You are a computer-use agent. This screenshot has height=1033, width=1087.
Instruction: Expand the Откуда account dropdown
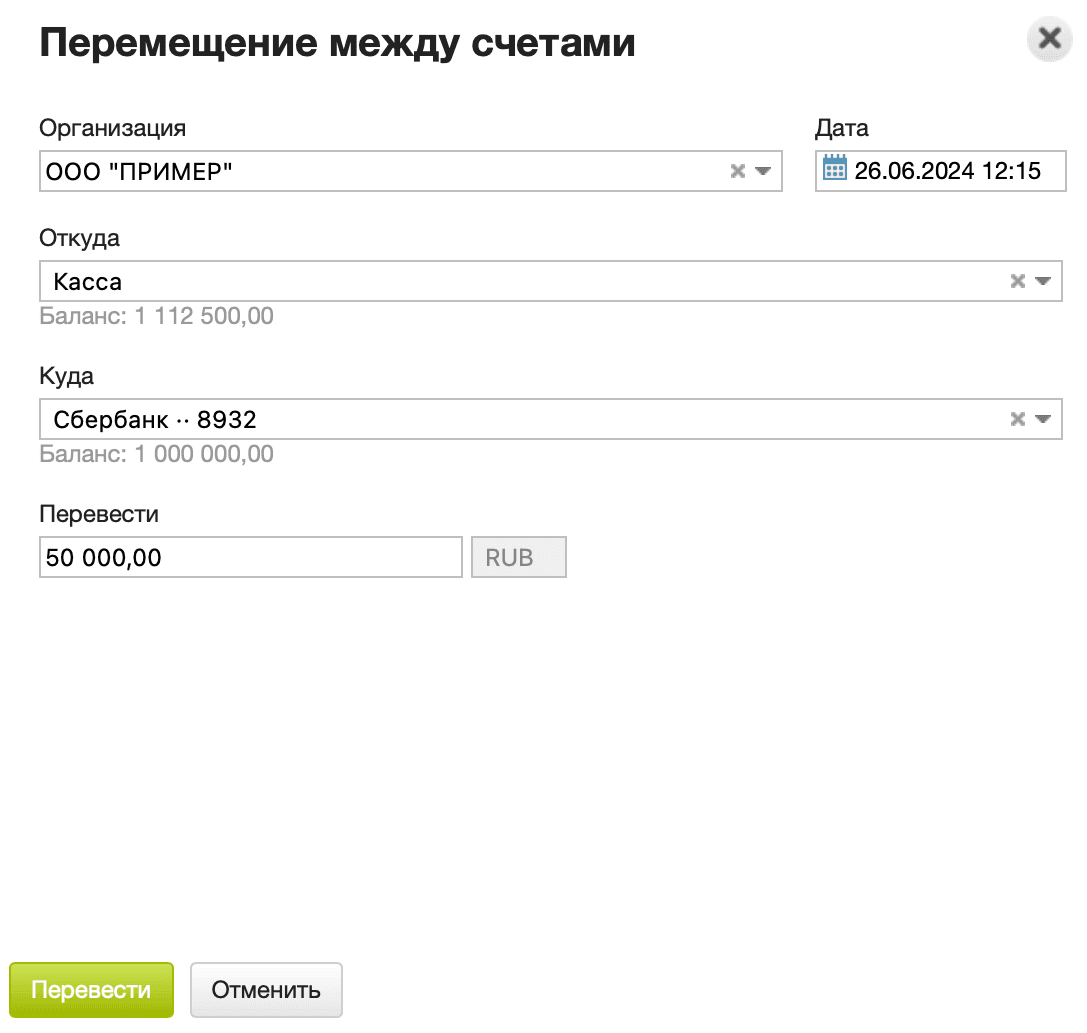tap(1043, 281)
